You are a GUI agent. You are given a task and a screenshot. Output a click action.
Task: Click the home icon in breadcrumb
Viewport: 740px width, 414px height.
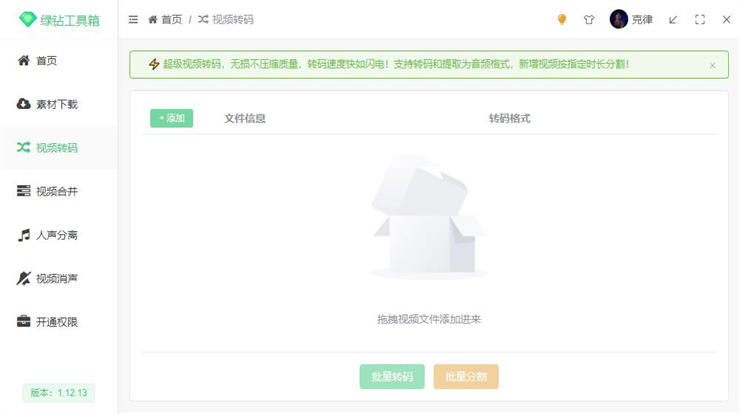[x=152, y=19]
